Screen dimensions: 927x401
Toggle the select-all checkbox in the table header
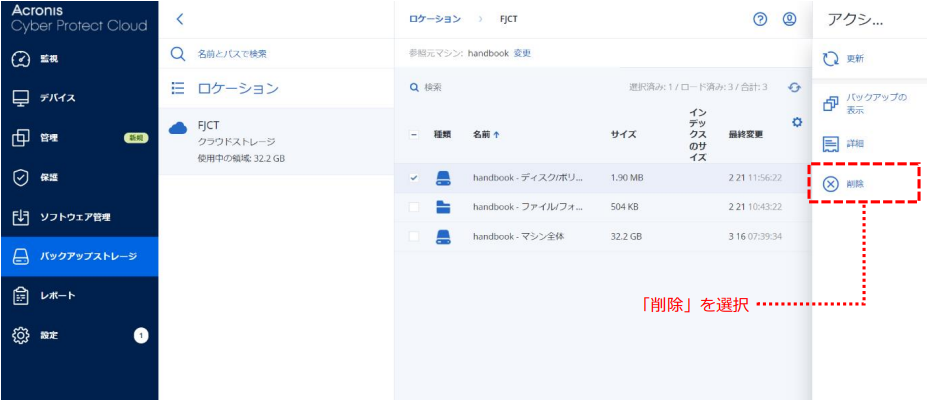414,134
